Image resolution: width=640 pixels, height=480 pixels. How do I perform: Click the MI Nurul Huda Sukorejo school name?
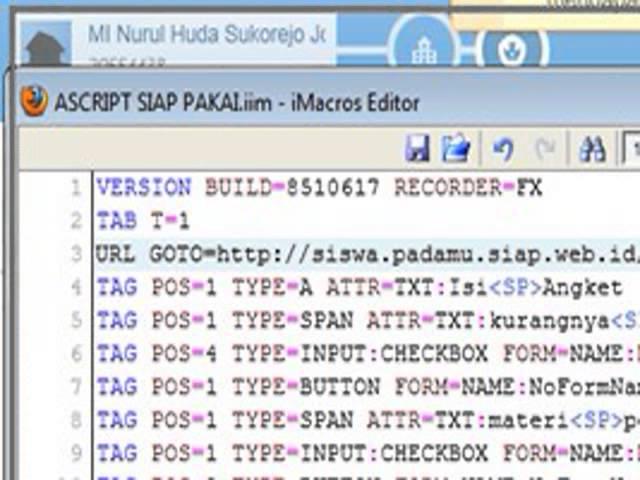[x=207, y=34]
